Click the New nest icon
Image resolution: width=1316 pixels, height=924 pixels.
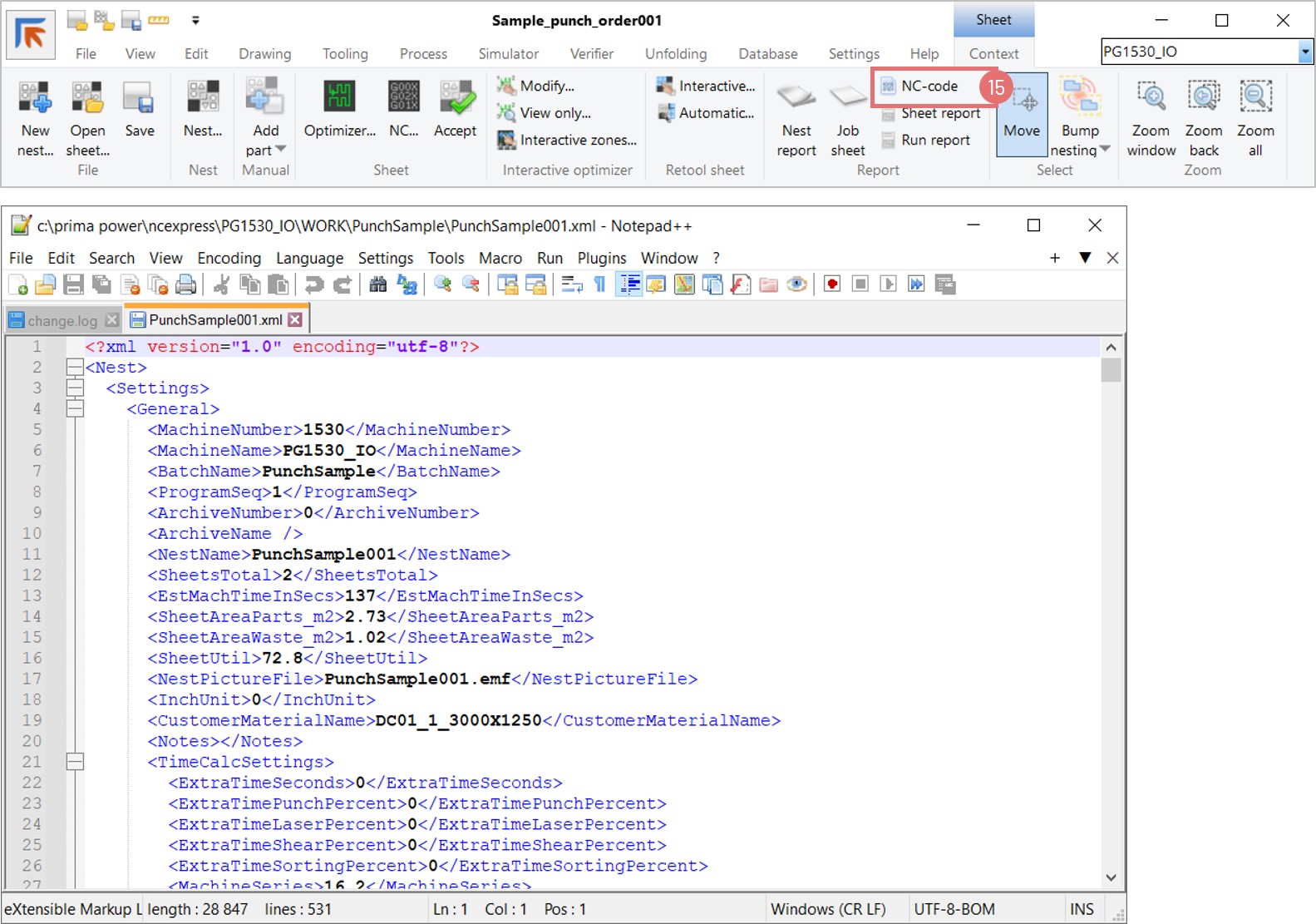point(35,98)
